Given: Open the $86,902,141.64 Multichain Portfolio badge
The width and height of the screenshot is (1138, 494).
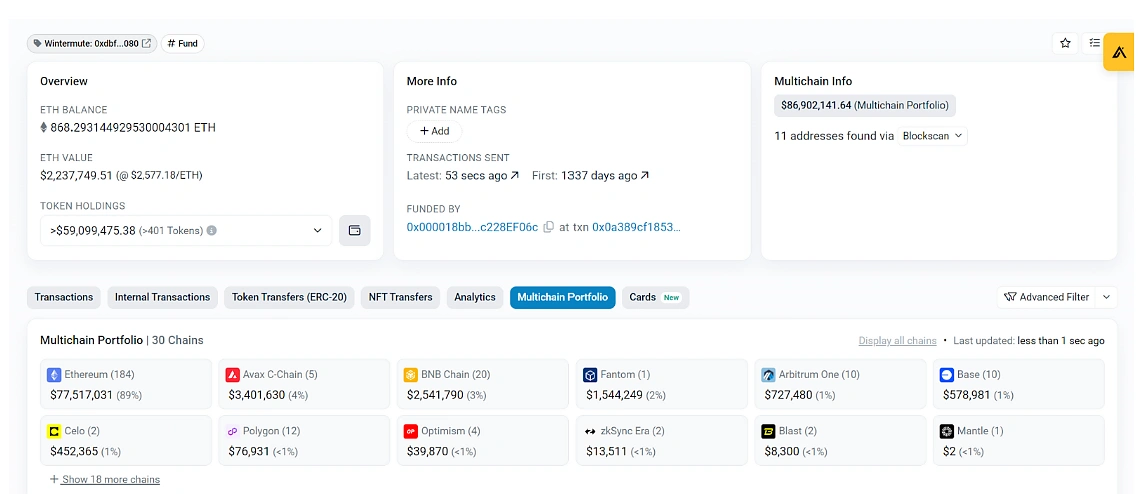Looking at the screenshot, I should click(865, 105).
